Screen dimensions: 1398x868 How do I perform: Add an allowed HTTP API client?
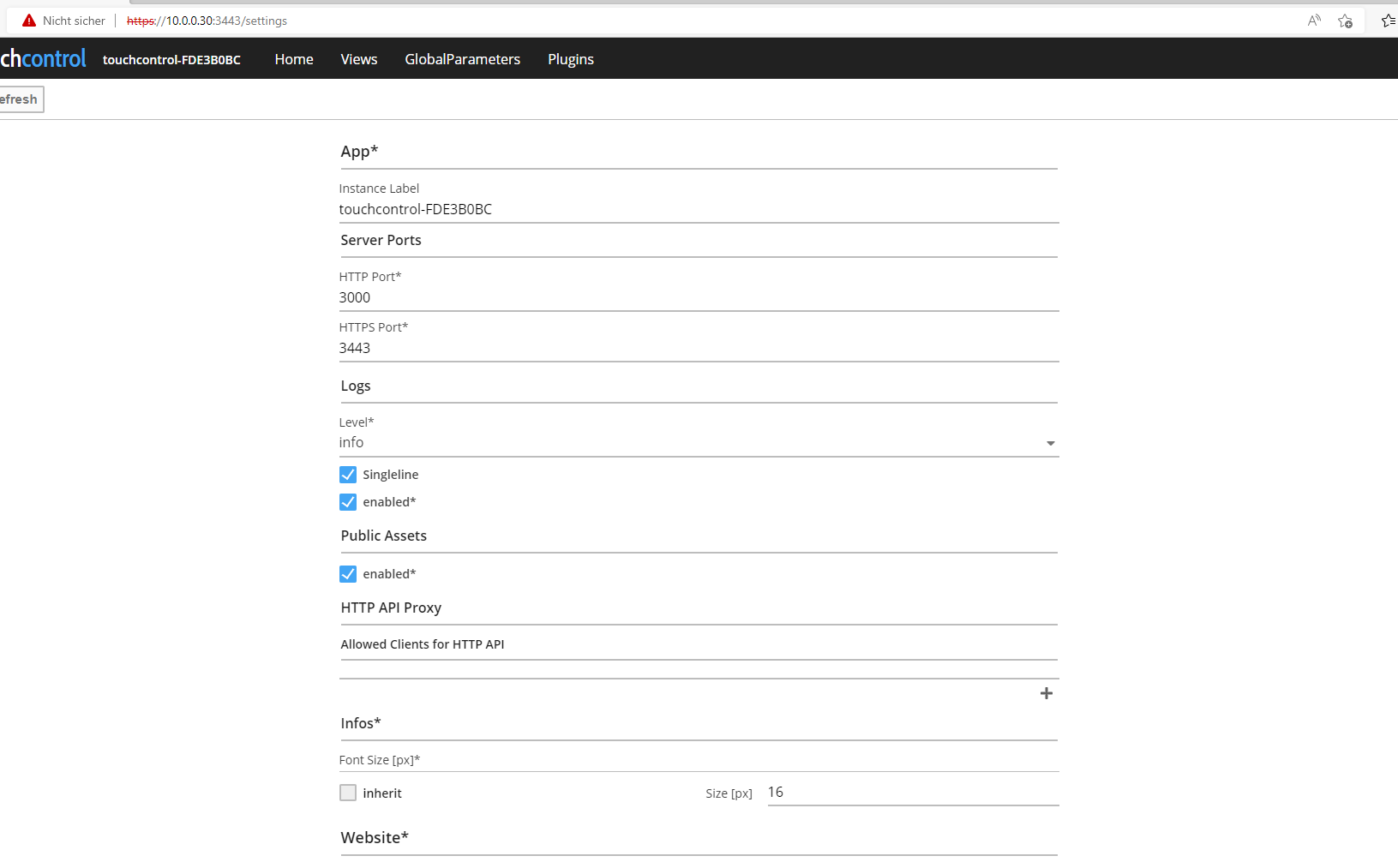tap(1046, 693)
